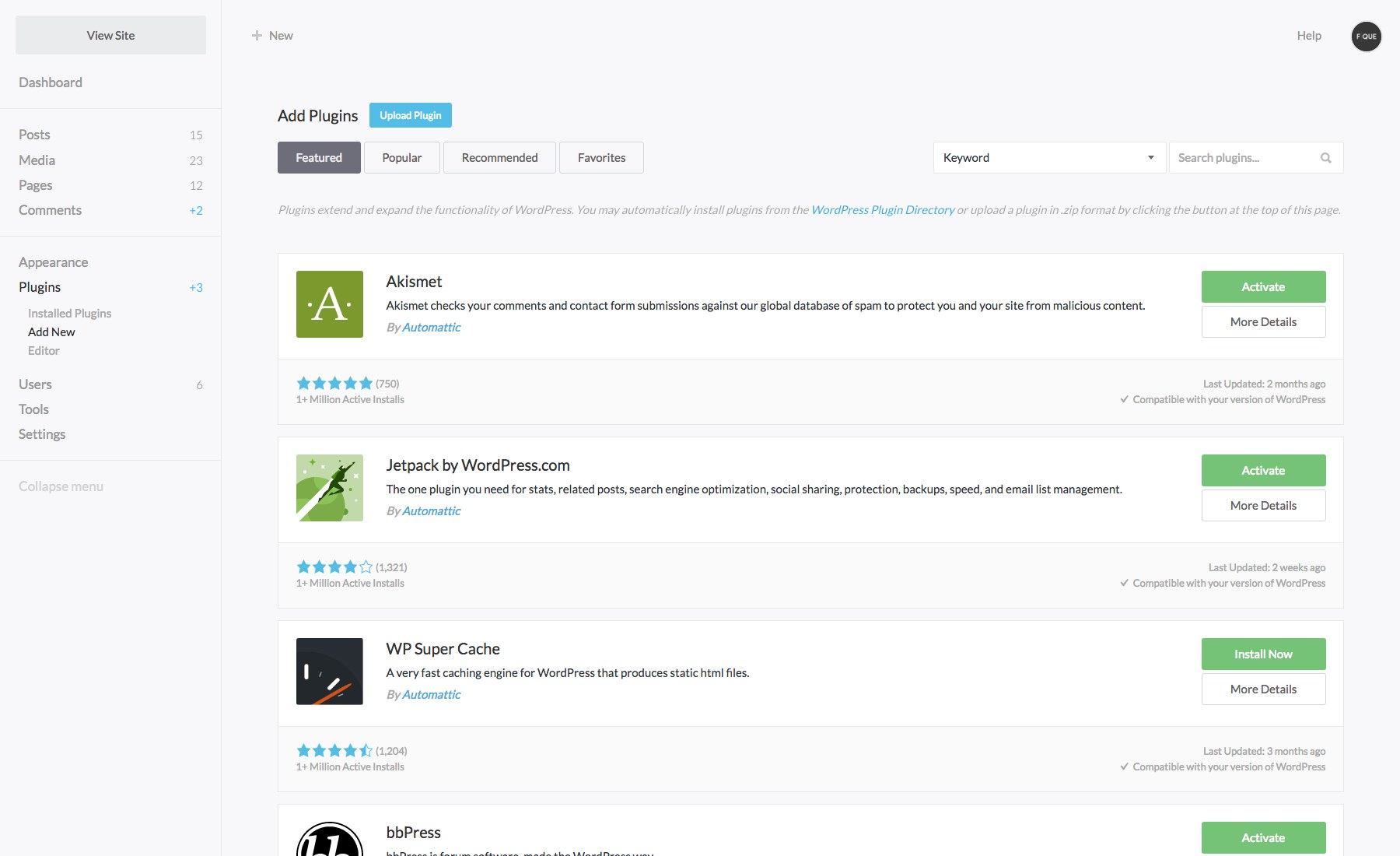Open Posts in the sidebar
The width and height of the screenshot is (1400, 856).
point(34,135)
